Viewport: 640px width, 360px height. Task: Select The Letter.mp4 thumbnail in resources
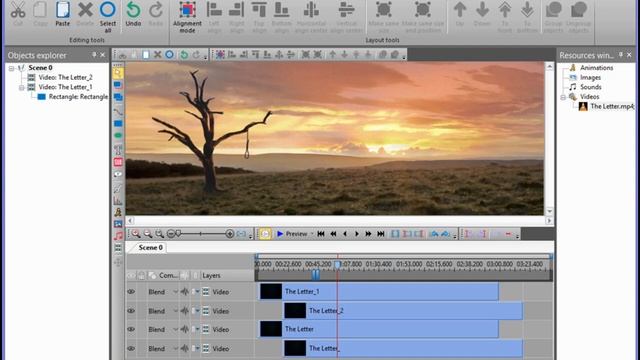click(583, 107)
